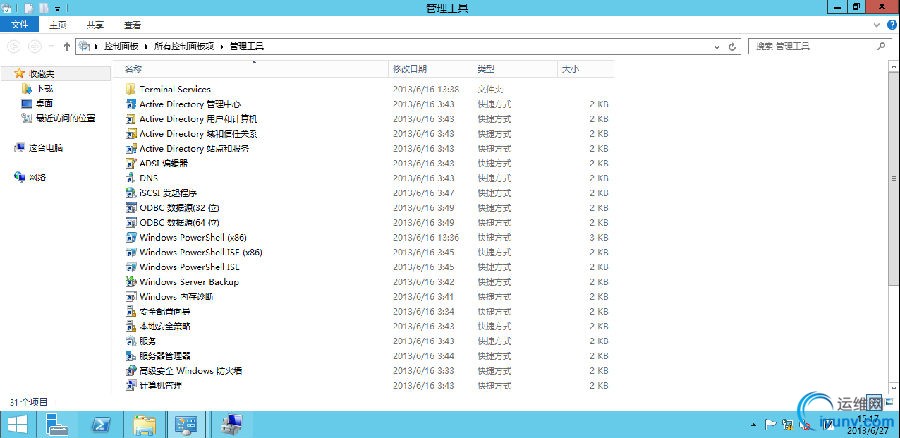Screen dimensions: 900x438
Task: Open the Quick Access Toolbar dropdown arrow
Action: pyautogui.click(x=58, y=9)
